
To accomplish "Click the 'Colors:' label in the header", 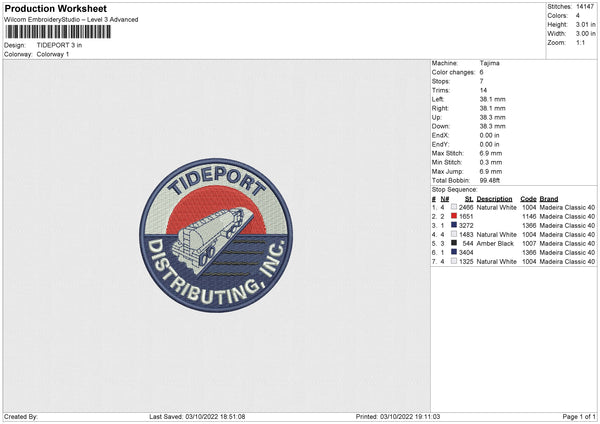I will (x=557, y=16).
